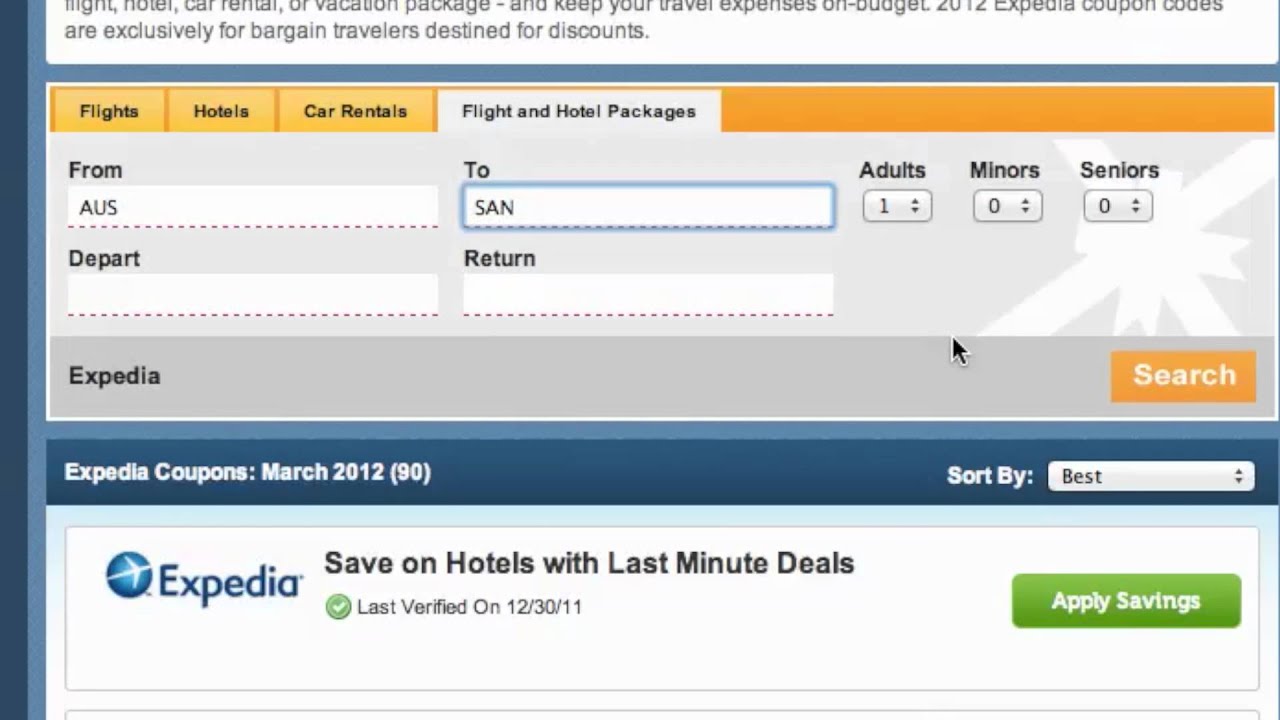
Task: Open the Flight and Hotel Packages tab
Action: [x=578, y=111]
